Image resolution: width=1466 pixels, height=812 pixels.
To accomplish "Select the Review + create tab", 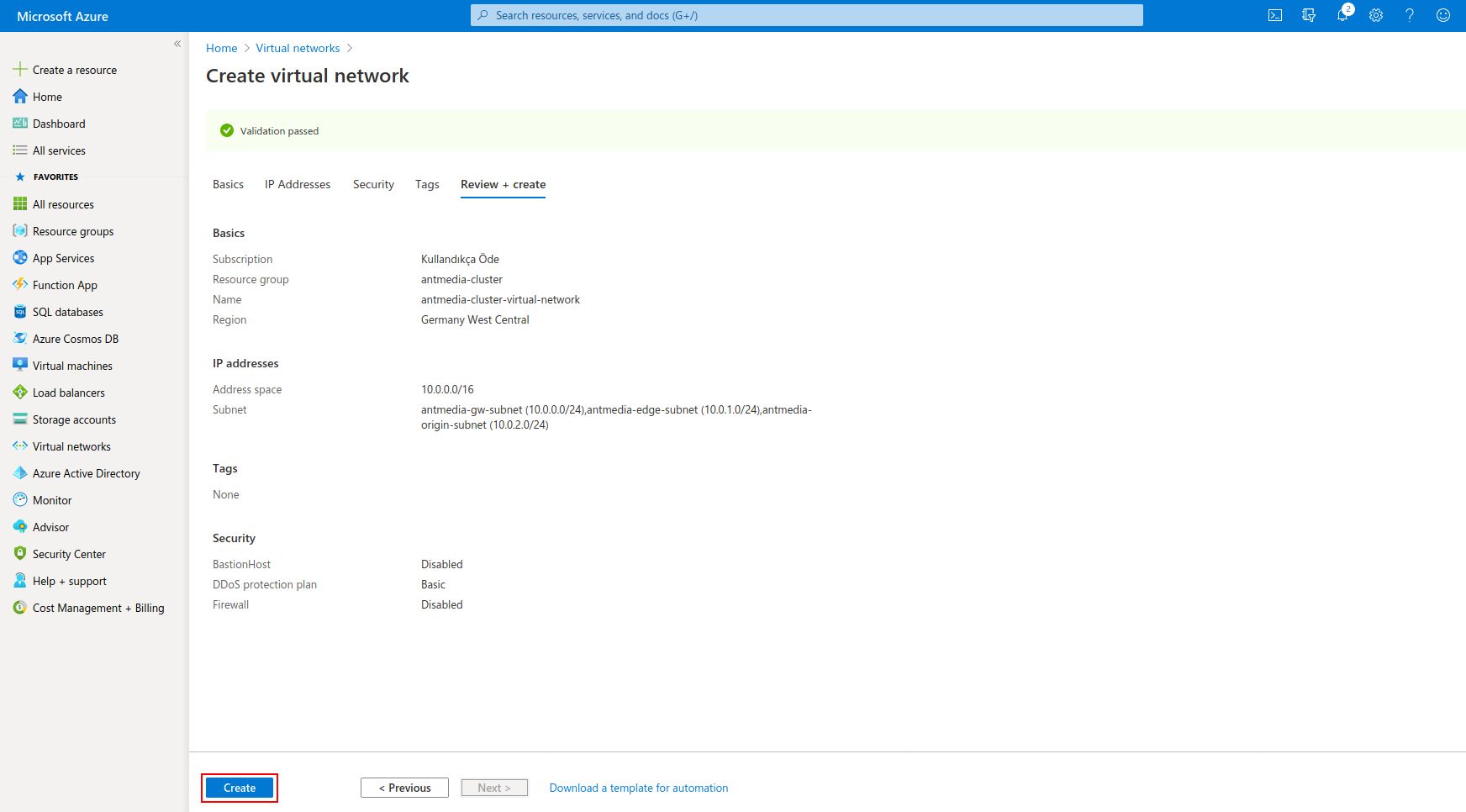I will coord(503,184).
